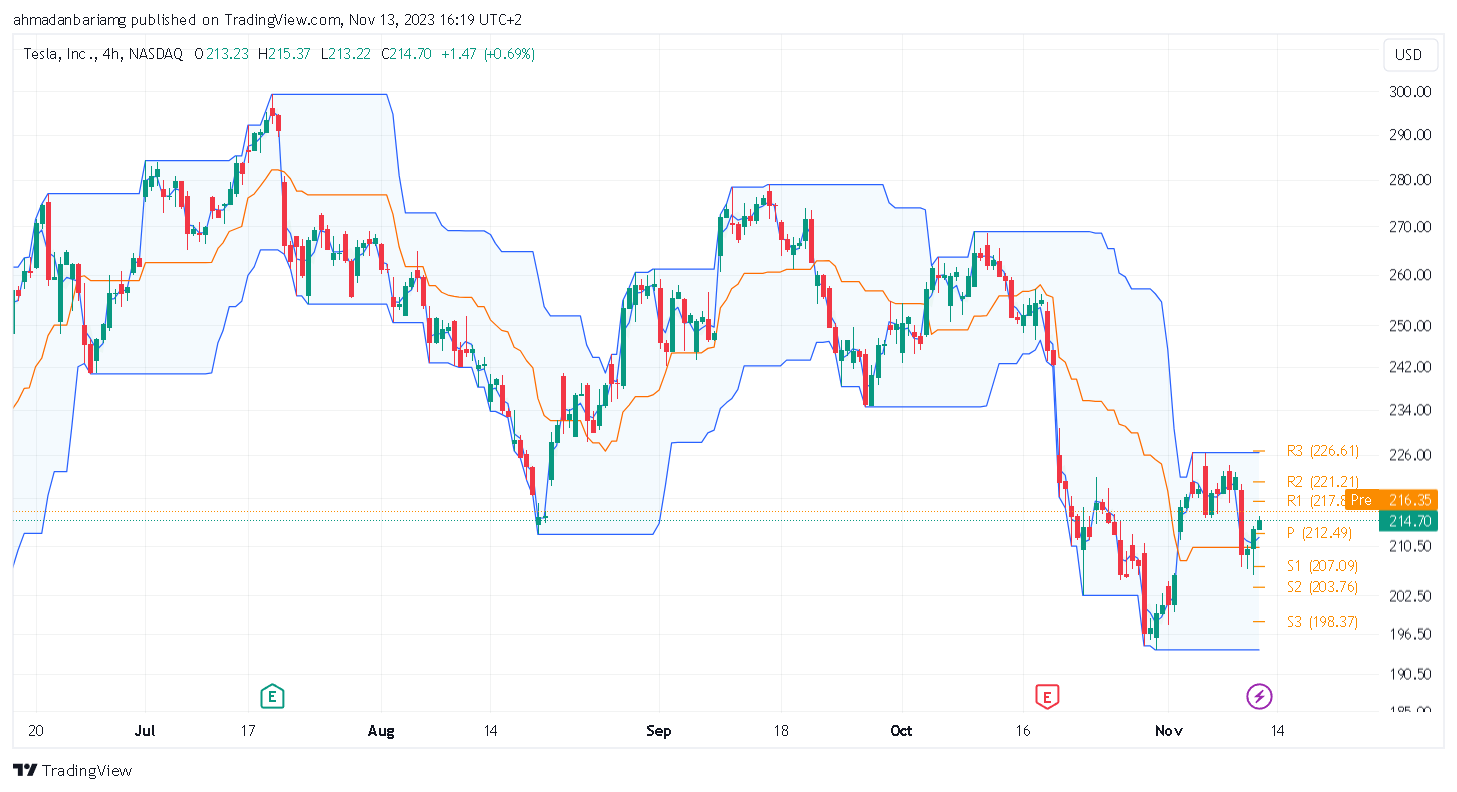Image resolution: width=1457 pixels, height=792 pixels.
Task: Click the 280.00 price axis label
Action: 1410,180
